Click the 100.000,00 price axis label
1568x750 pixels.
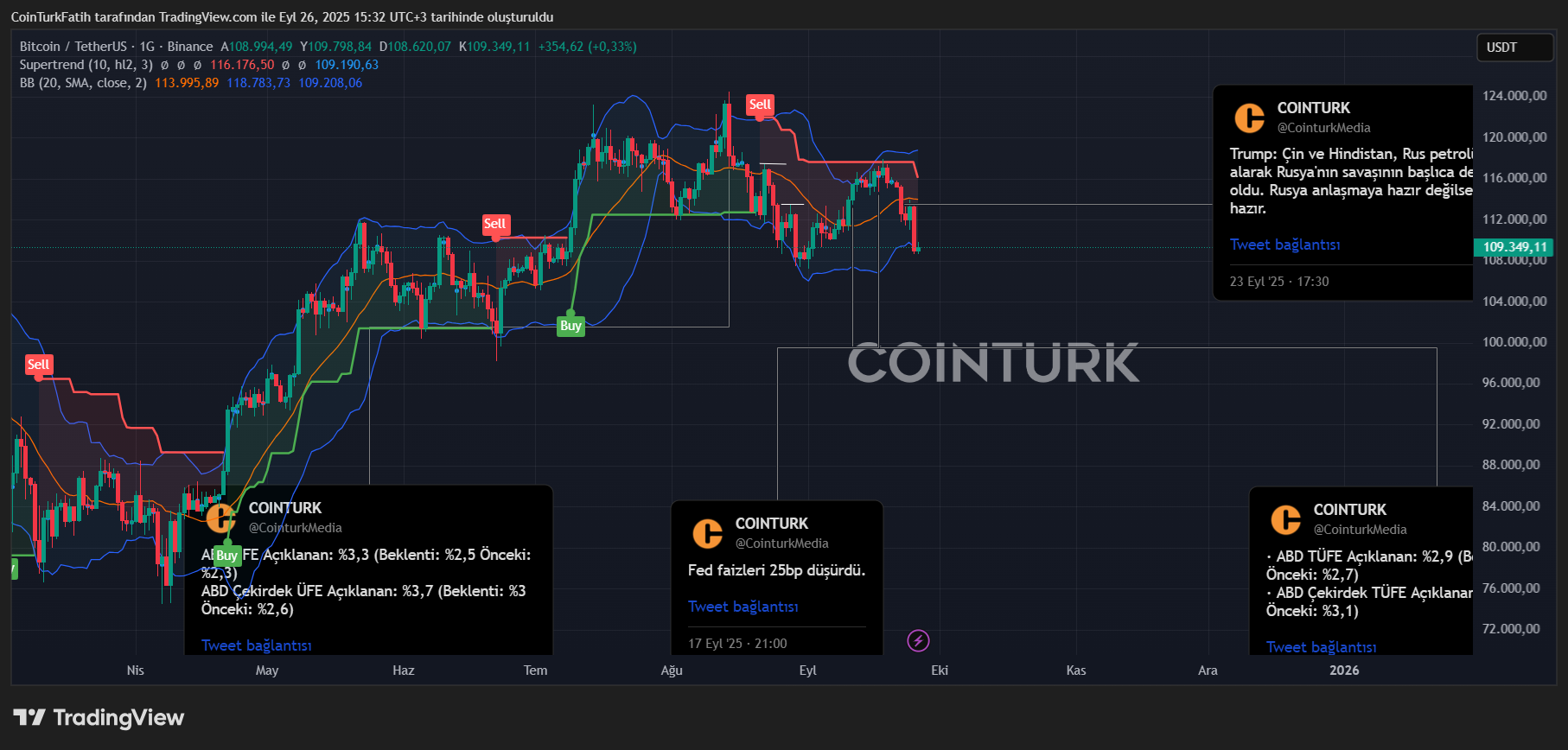coord(1514,342)
